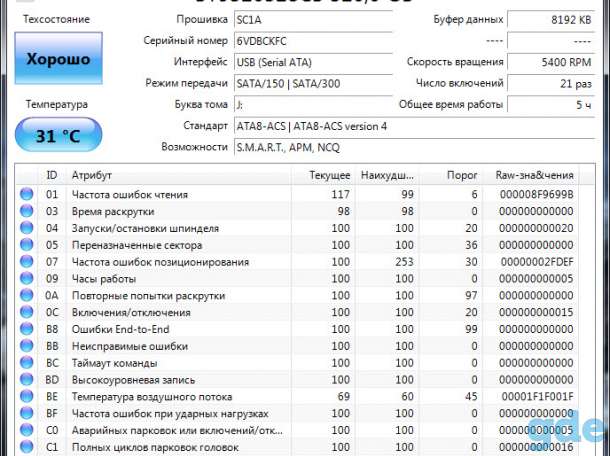This screenshot has height=456, width=610.
Task: Click status circle for Включения/отключения
Action: [x=26, y=312]
